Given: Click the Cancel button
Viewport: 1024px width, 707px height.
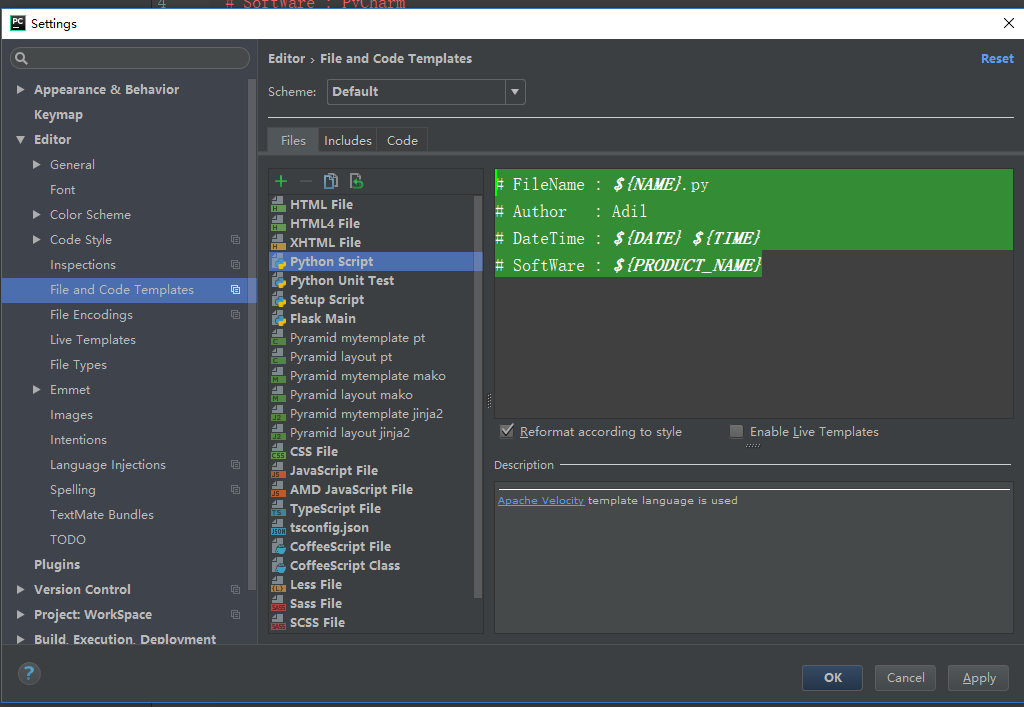Looking at the screenshot, I should [x=905, y=678].
